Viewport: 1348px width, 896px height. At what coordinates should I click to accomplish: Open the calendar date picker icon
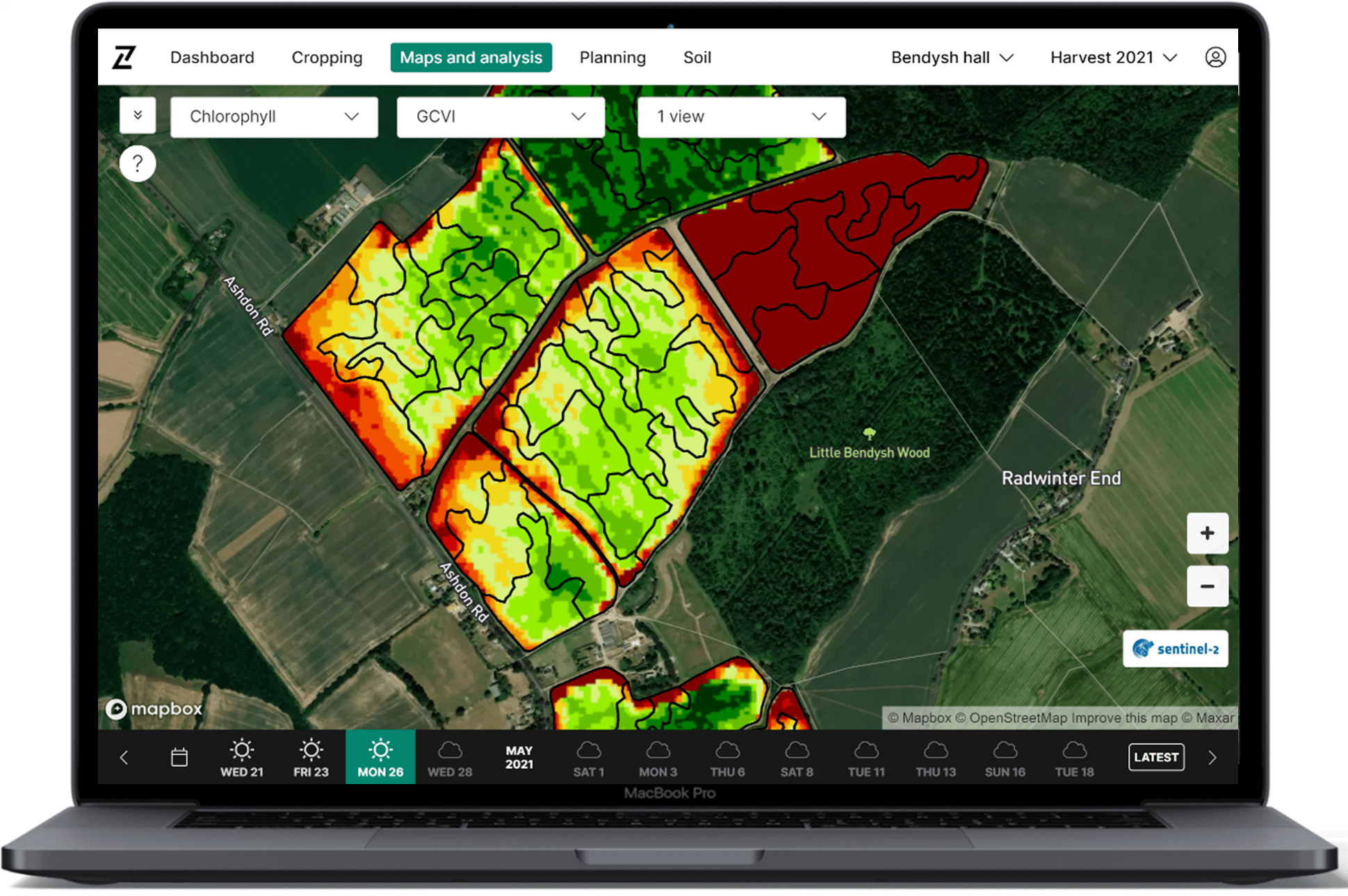coord(179,757)
